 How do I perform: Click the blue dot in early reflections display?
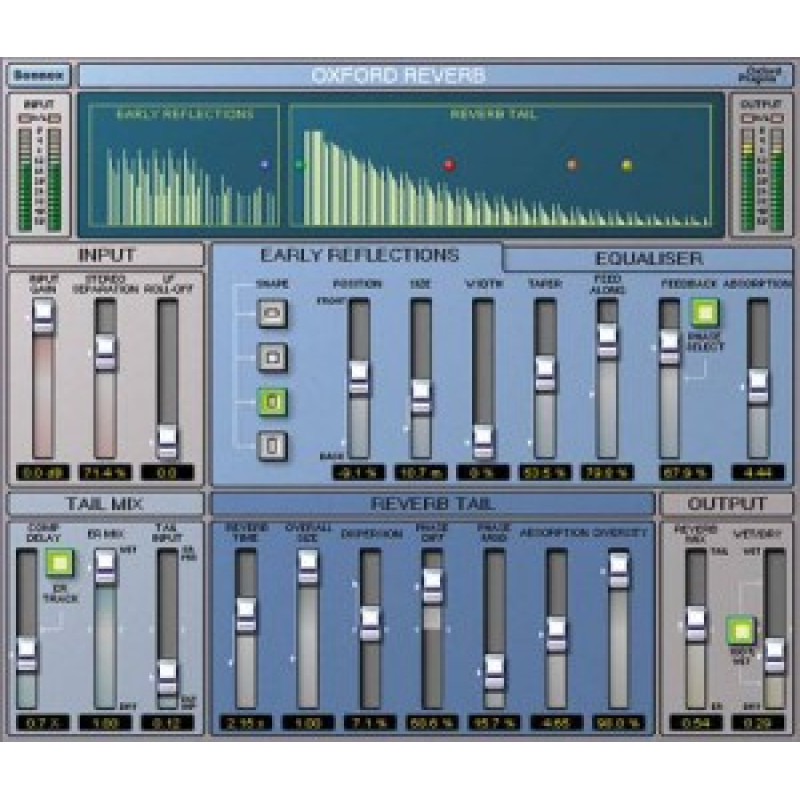(264, 165)
